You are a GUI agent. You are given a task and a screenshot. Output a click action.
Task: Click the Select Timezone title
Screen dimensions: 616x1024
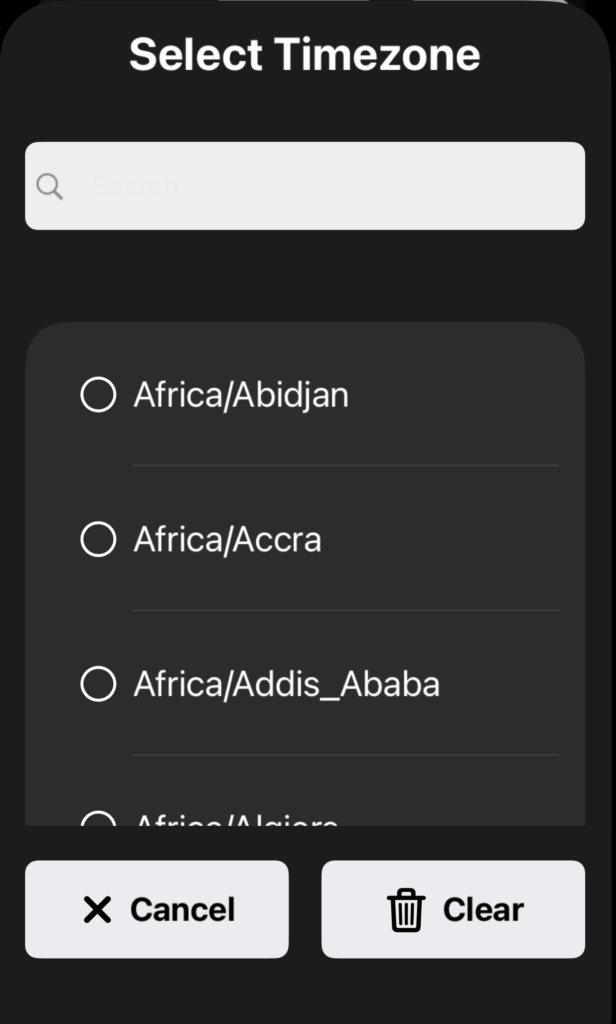pos(305,54)
